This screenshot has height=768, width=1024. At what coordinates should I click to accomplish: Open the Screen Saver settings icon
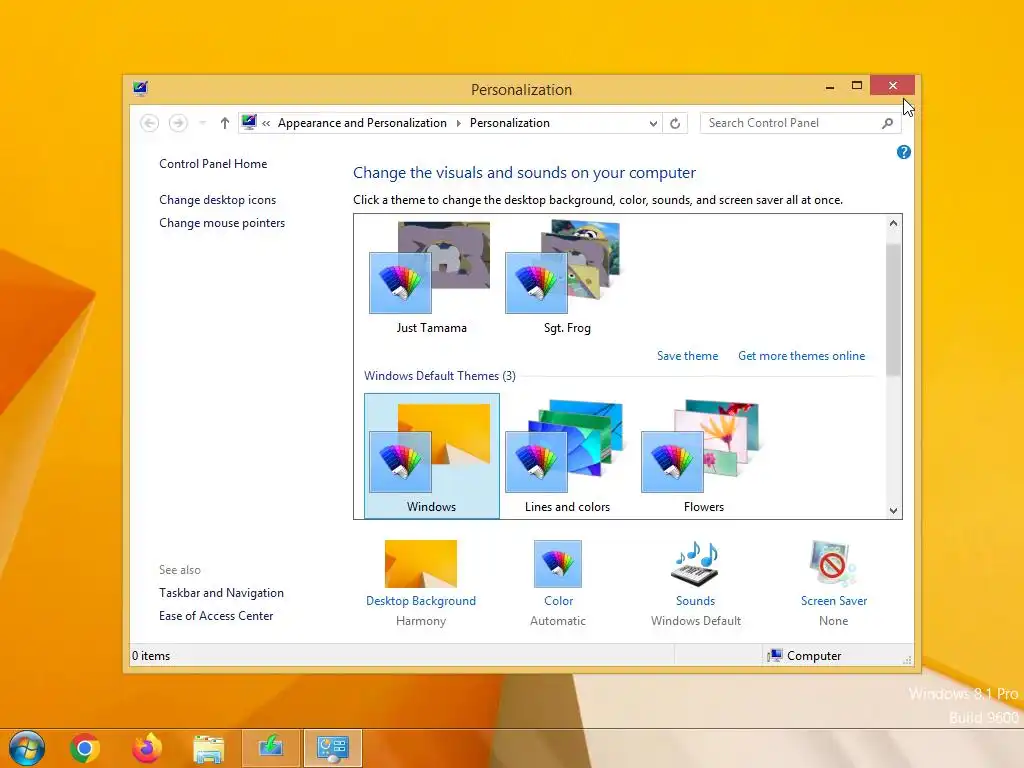[833, 564]
